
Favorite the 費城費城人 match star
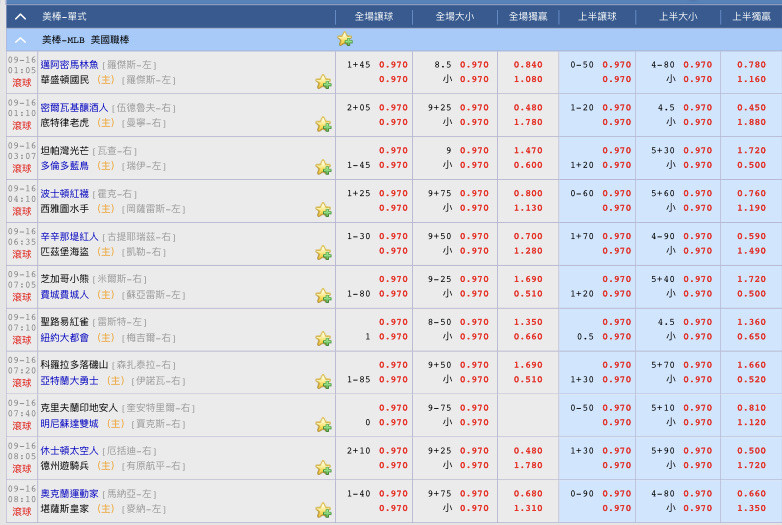click(323, 296)
